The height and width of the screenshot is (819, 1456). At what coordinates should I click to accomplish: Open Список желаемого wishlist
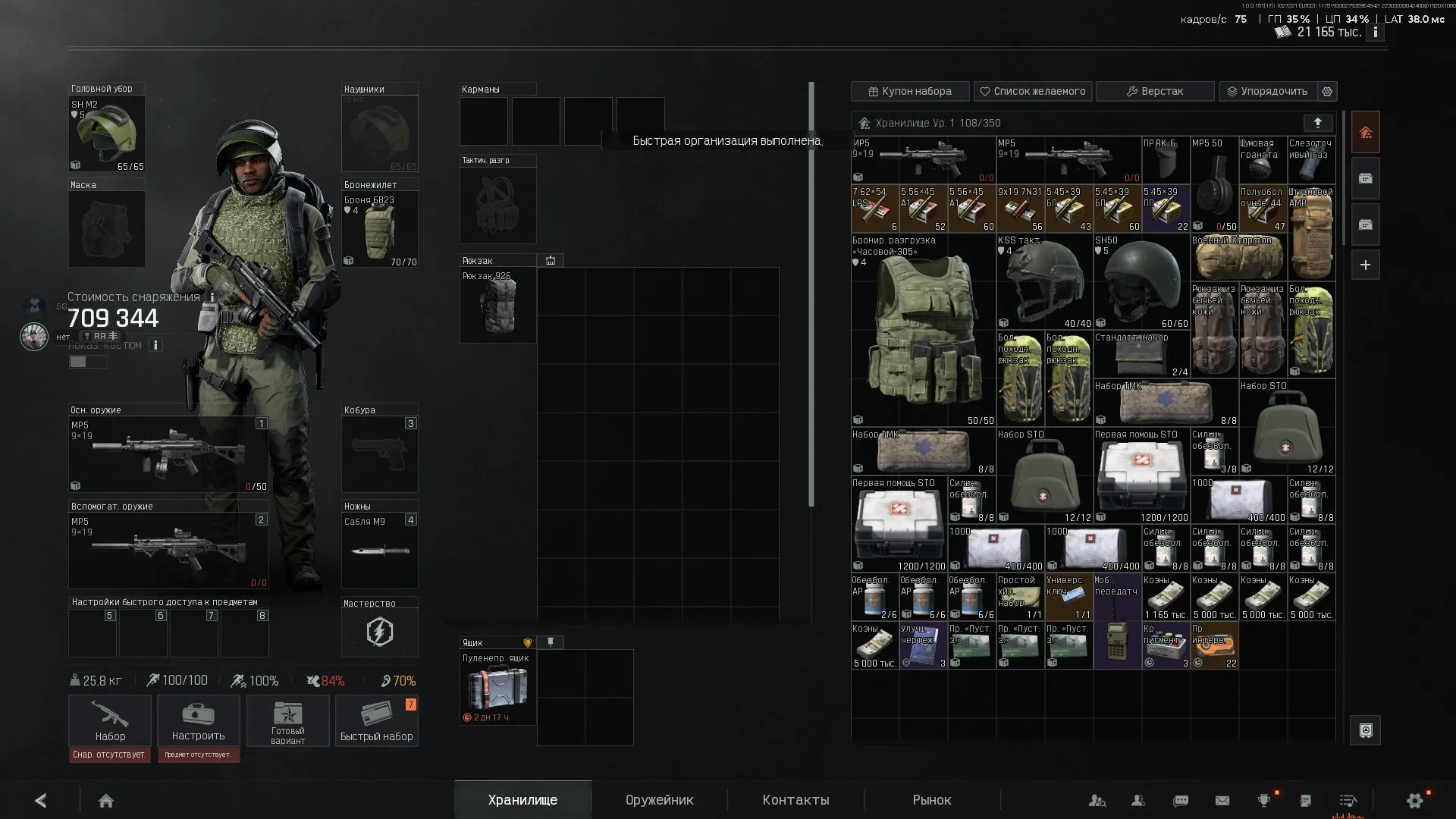click(1033, 91)
